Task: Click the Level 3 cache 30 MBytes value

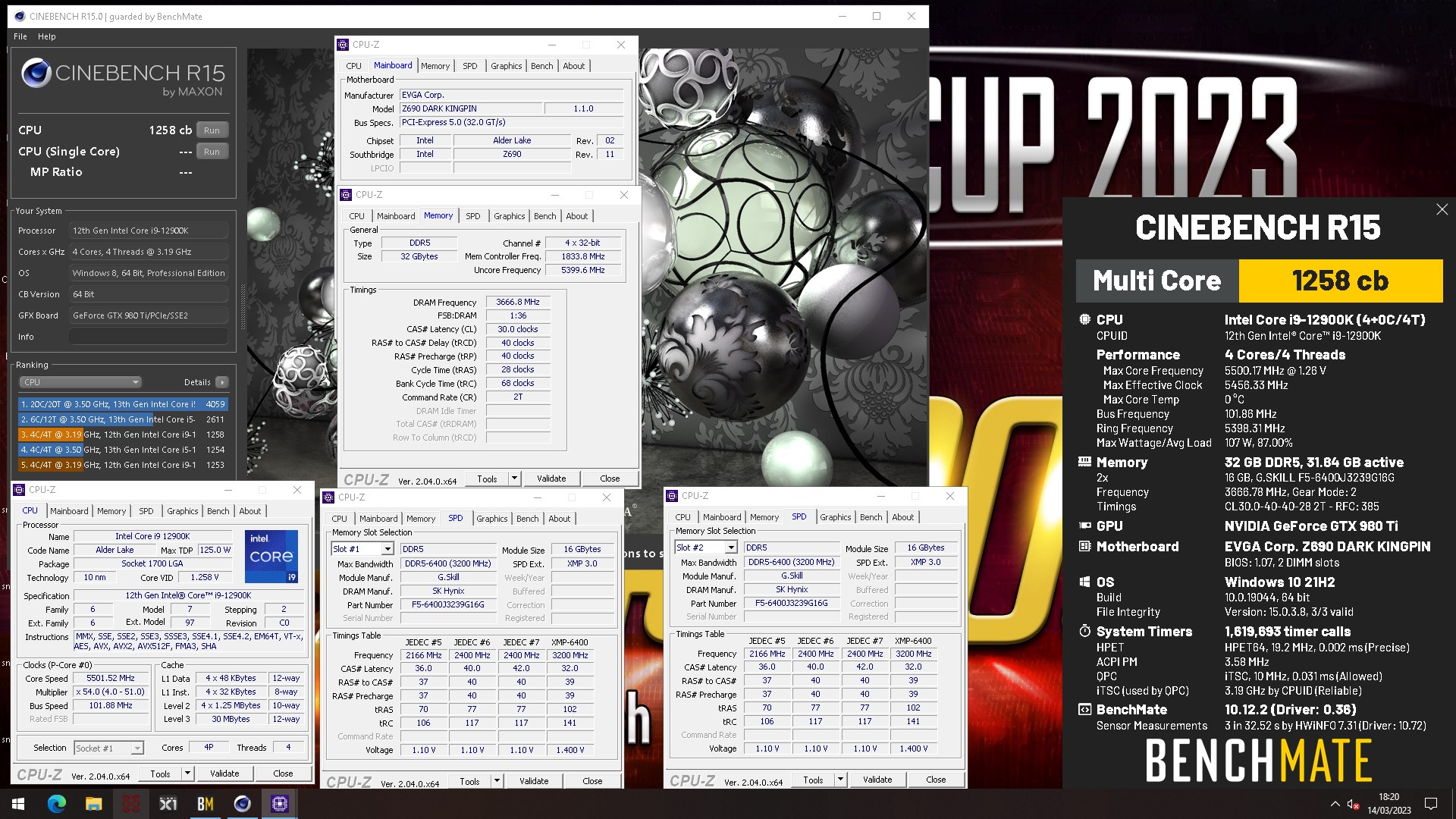Action: pyautogui.click(x=231, y=720)
